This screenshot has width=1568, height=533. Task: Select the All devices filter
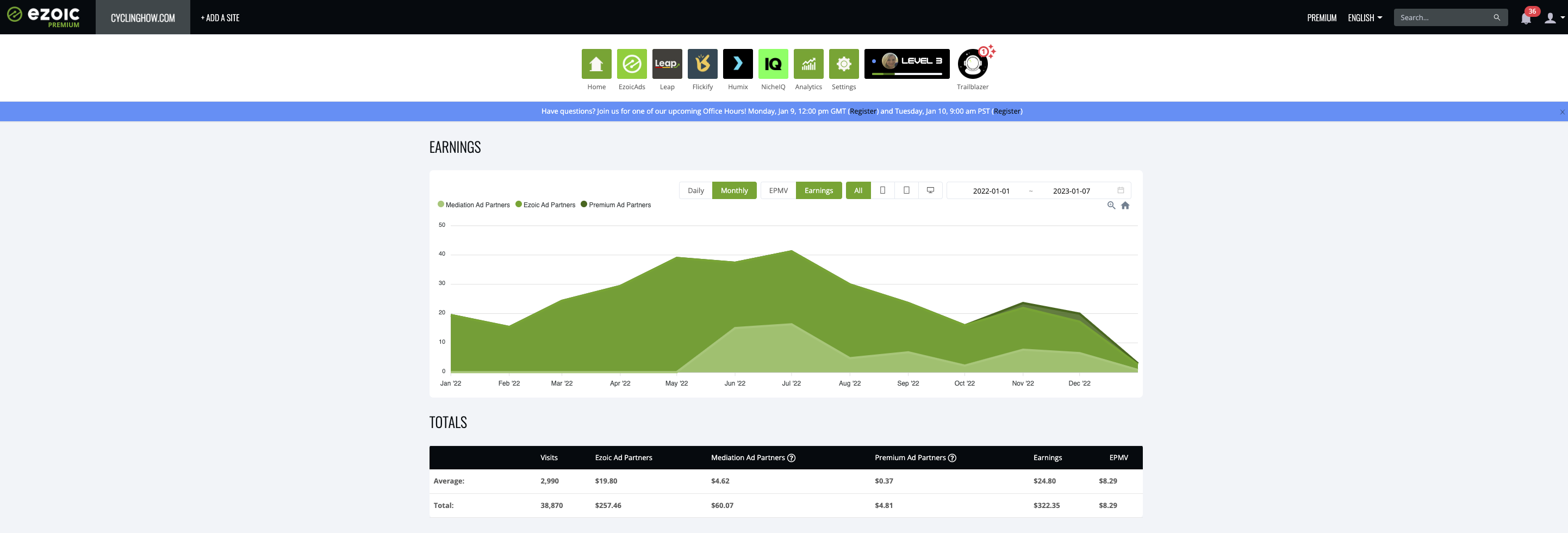(857, 190)
